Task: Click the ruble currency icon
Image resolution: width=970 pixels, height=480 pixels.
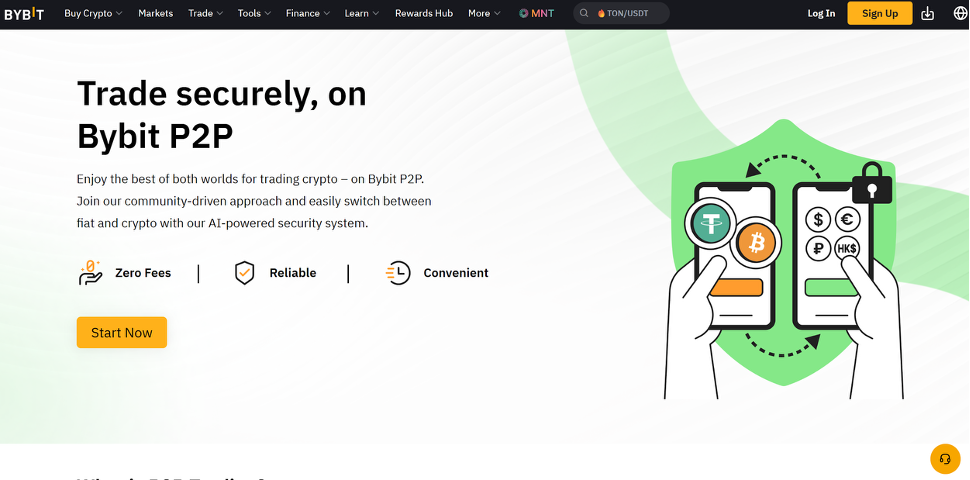Action: pos(818,249)
